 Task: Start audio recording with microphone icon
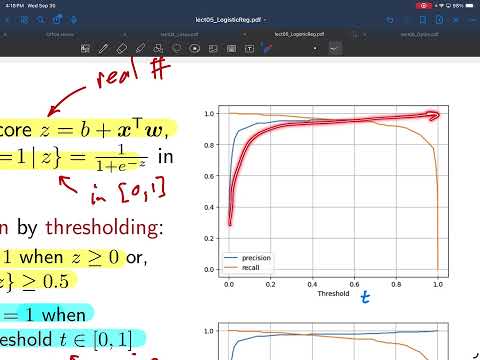73,20
